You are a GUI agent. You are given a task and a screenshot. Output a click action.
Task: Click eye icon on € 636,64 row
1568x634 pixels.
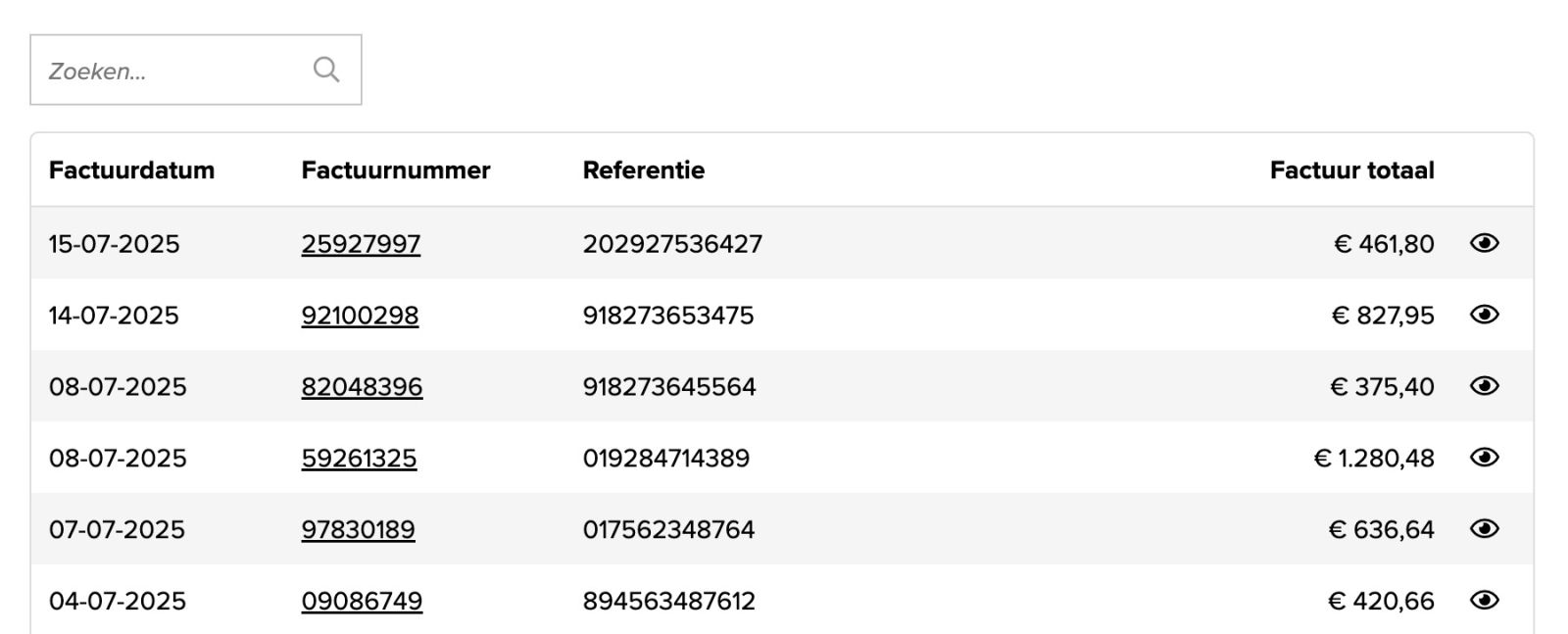pyautogui.click(x=1484, y=529)
